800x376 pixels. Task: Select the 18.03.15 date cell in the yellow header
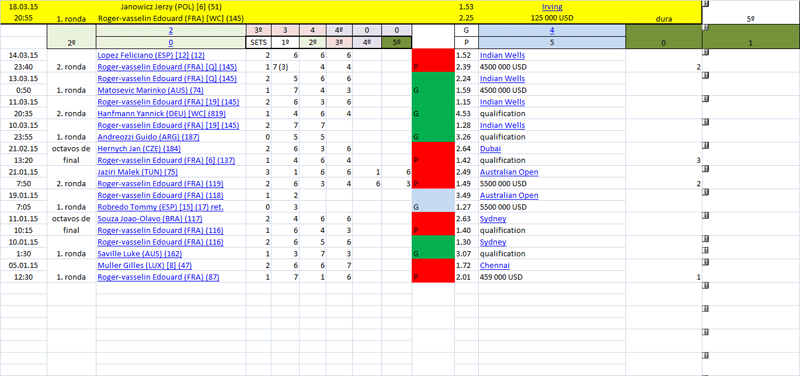23,7
